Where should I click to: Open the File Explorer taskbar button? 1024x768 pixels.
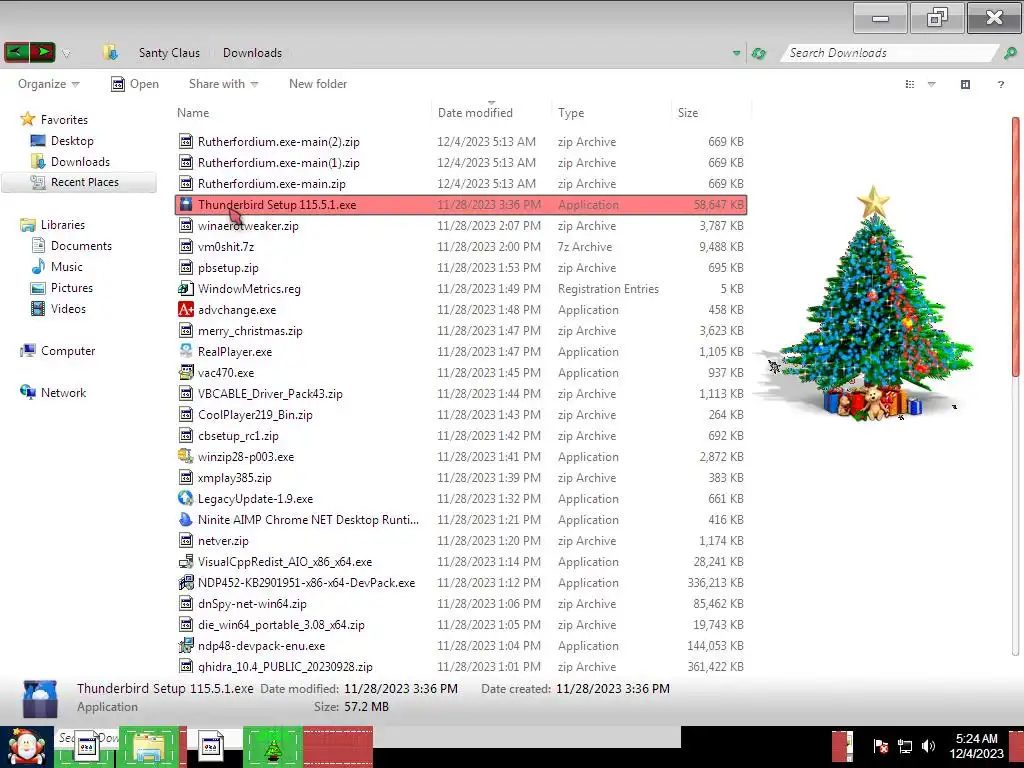tap(148, 747)
